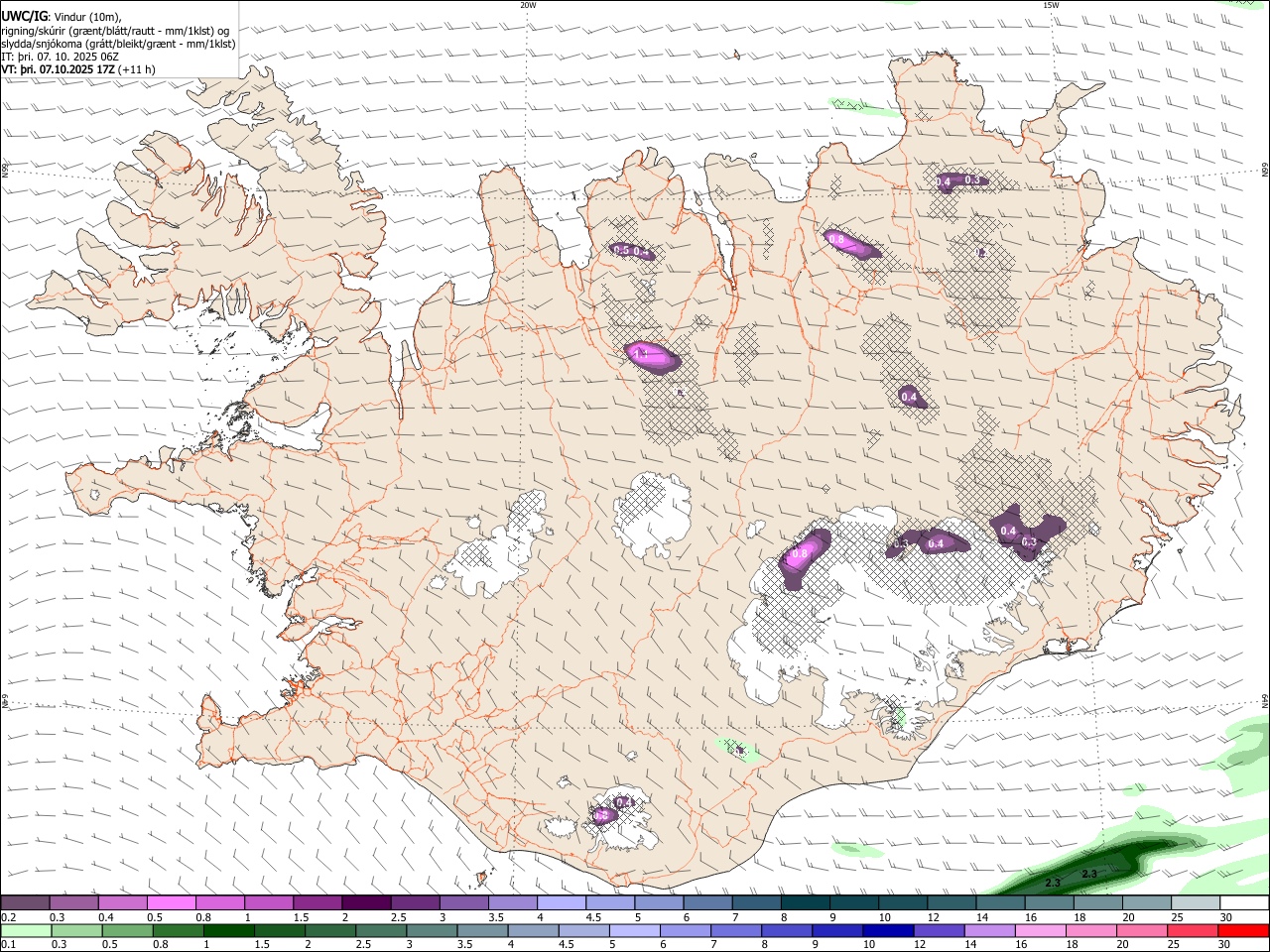Click the IT initialization time 06Z line
Image resolution: width=1270 pixels, height=952 pixels.
pyautogui.click(x=61, y=57)
